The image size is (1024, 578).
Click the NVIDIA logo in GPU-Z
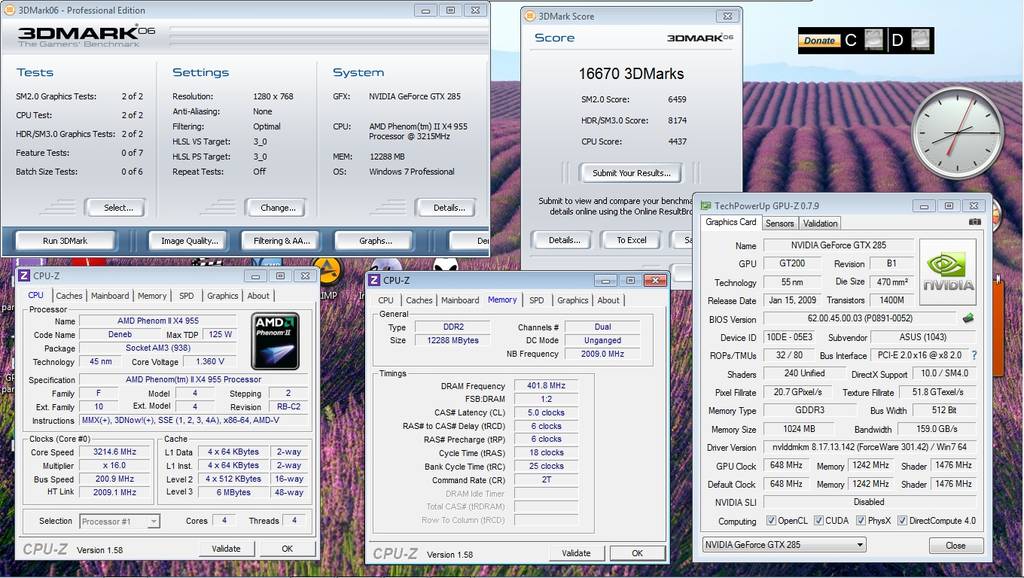coord(948,272)
